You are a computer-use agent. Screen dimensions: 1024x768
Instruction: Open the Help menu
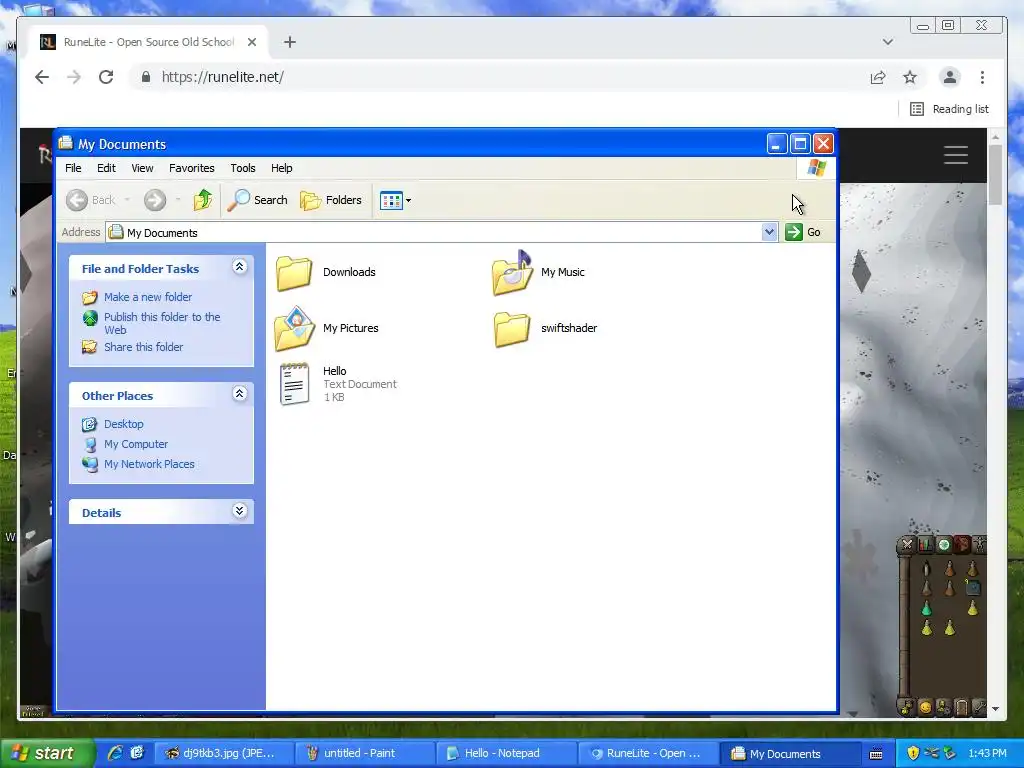click(281, 168)
